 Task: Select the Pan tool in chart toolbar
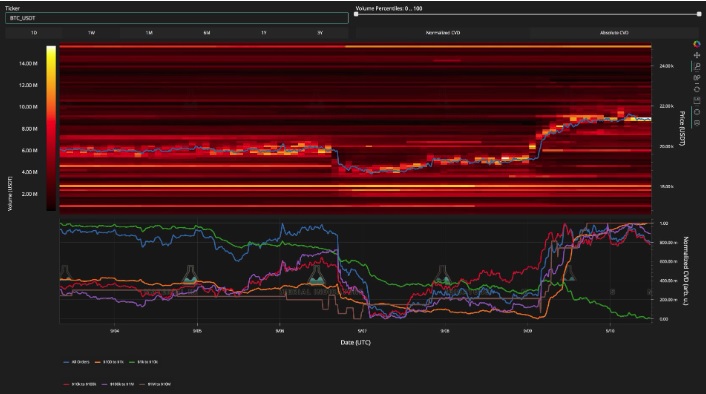point(697,55)
